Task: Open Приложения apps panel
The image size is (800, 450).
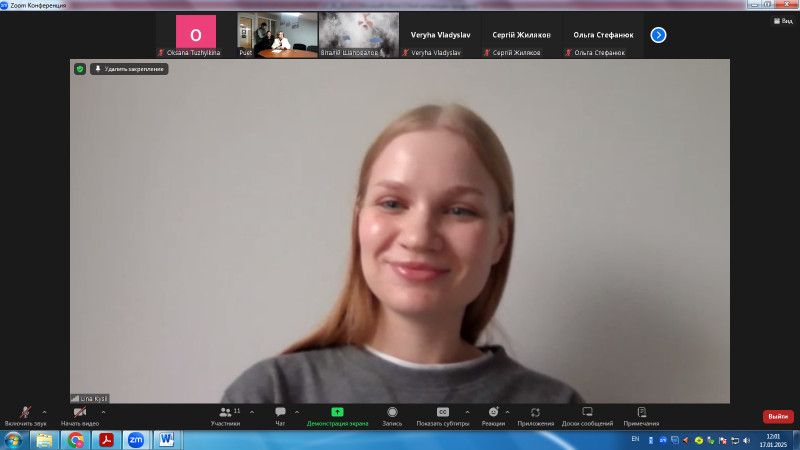Action: point(535,414)
